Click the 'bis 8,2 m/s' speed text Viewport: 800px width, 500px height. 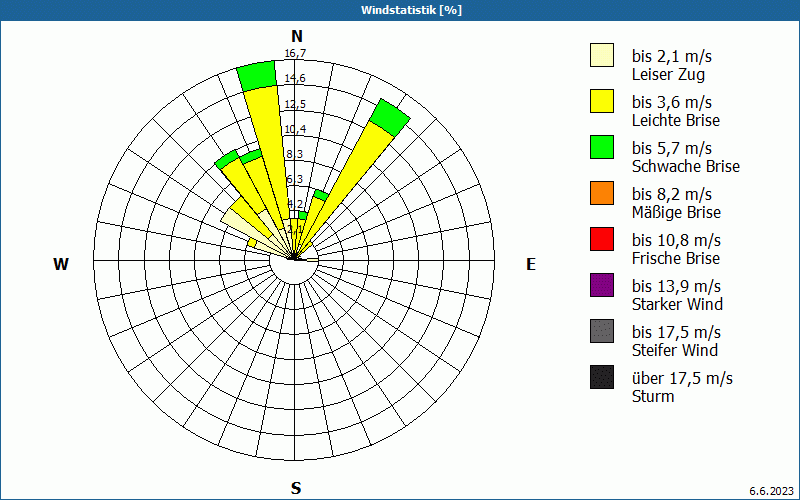[x=671, y=194]
